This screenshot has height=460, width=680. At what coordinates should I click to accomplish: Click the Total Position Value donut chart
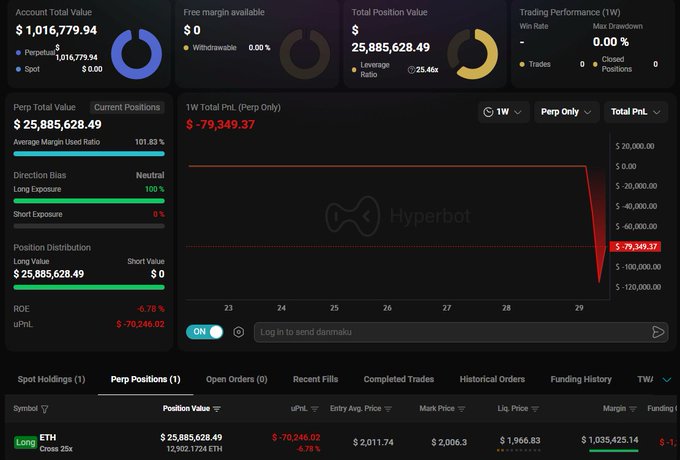pyautogui.click(x=473, y=54)
